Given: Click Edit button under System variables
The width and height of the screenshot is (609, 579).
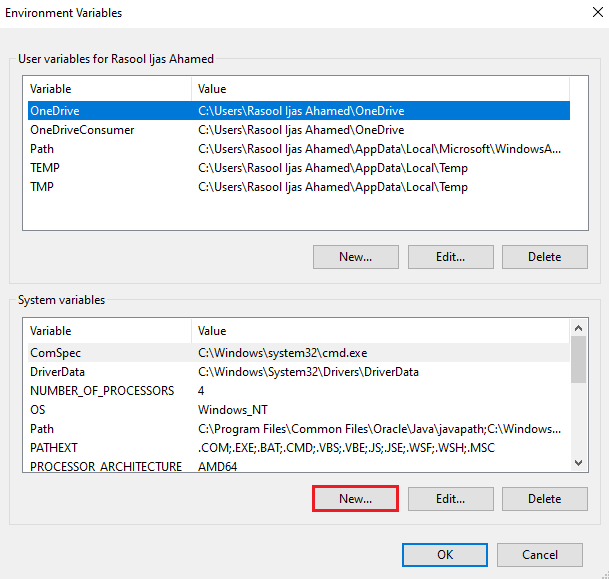Looking at the screenshot, I should click(451, 499).
